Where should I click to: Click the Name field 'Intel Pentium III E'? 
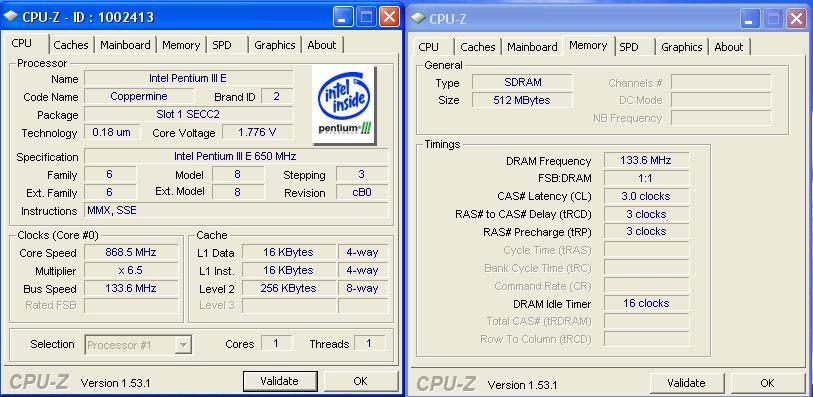click(x=188, y=79)
